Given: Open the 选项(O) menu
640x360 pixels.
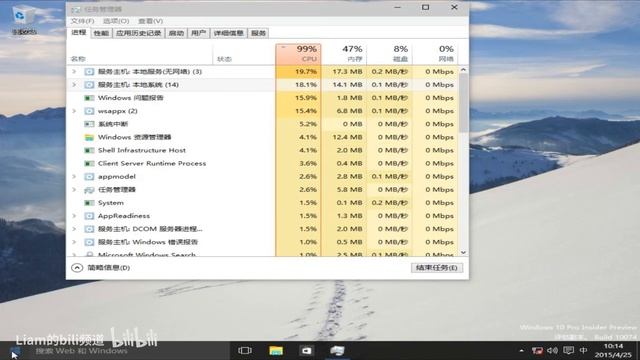Looking at the screenshot, I should tap(116, 21).
